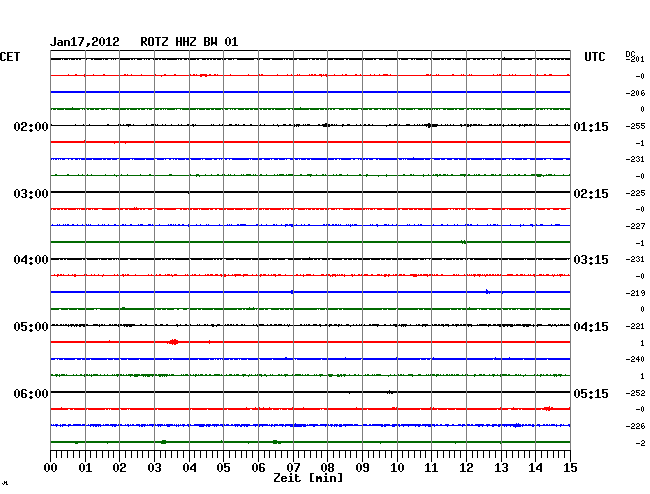Click the DC offset value -252
This screenshot has height=494, width=650.
point(635,393)
